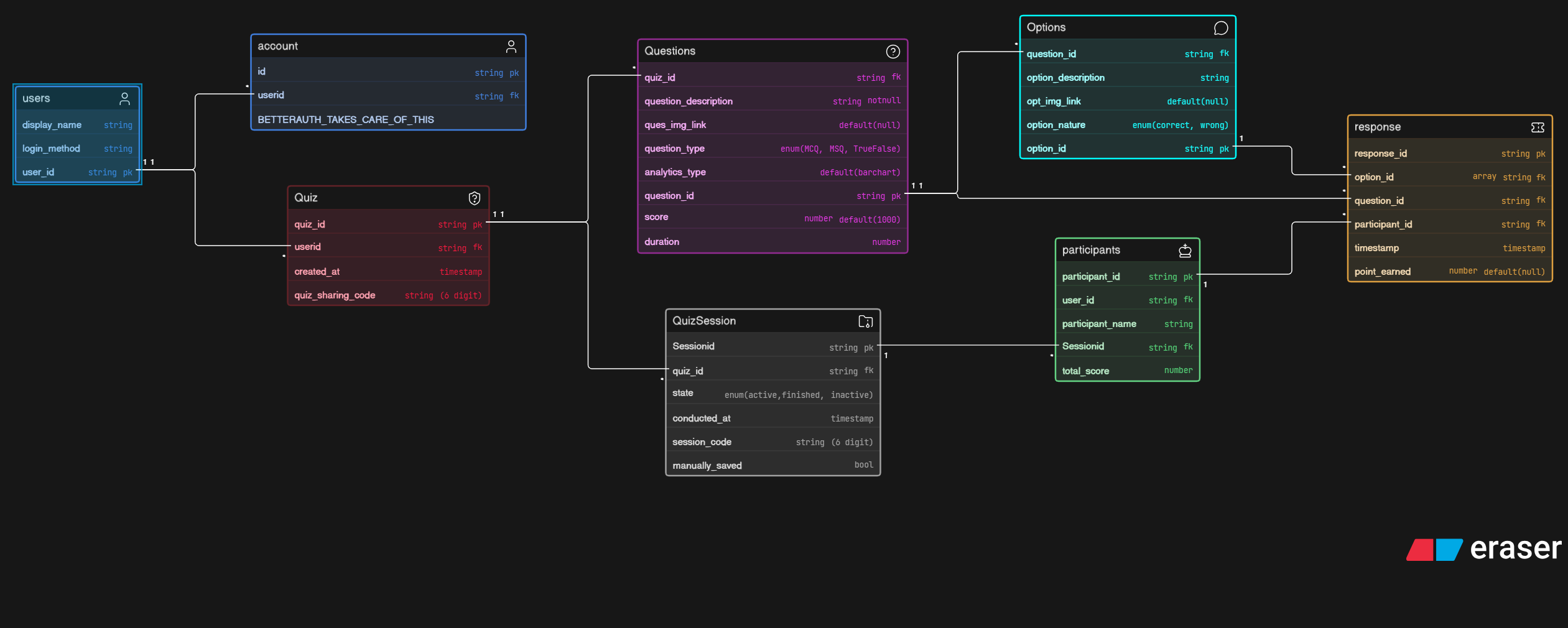Select the analytics_type field in Questions
Screen dimensions: 1568x628
pyautogui.click(x=772, y=172)
